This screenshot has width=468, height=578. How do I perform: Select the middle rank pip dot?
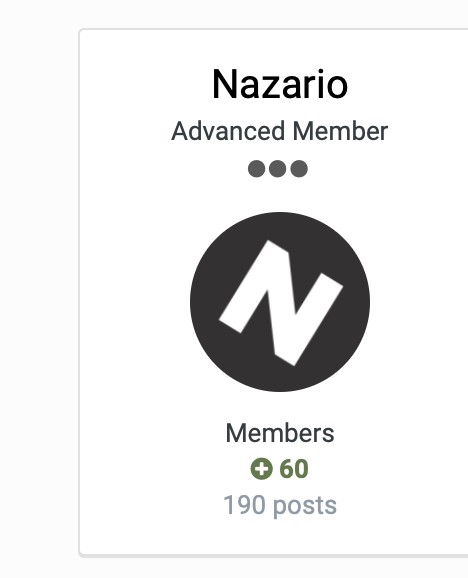[277, 169]
